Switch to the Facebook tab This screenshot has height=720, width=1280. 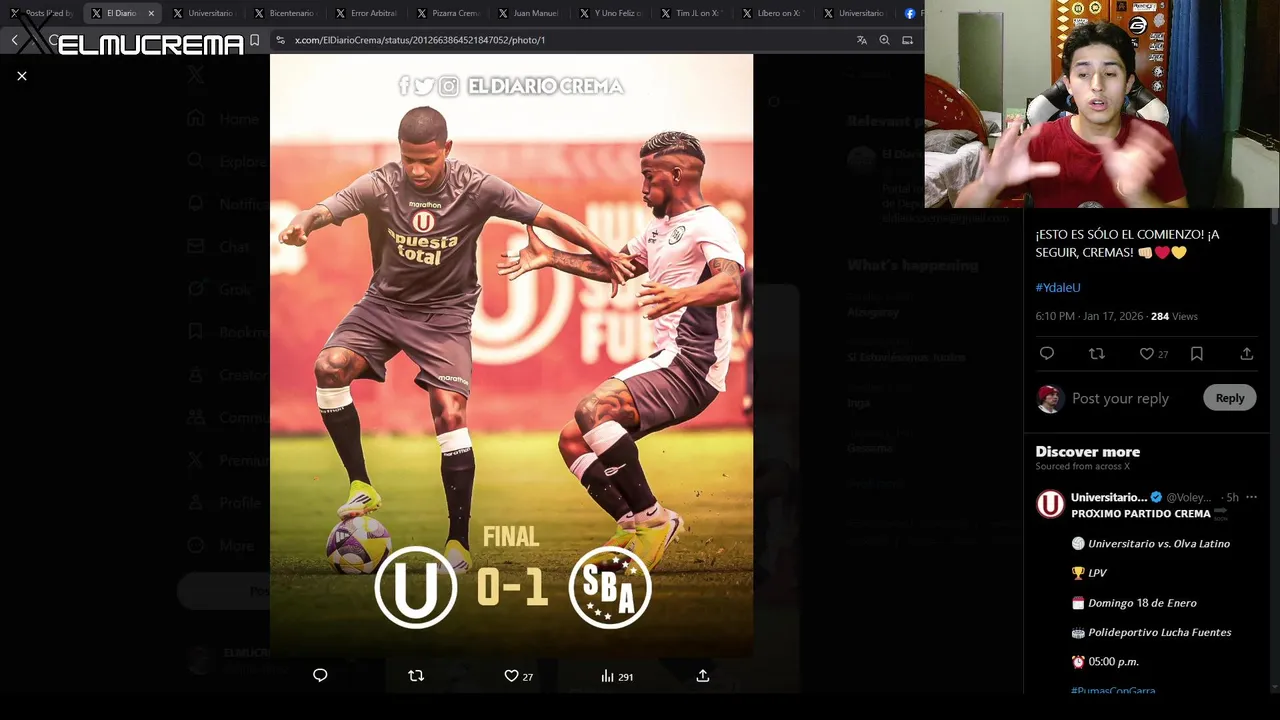coord(912,13)
